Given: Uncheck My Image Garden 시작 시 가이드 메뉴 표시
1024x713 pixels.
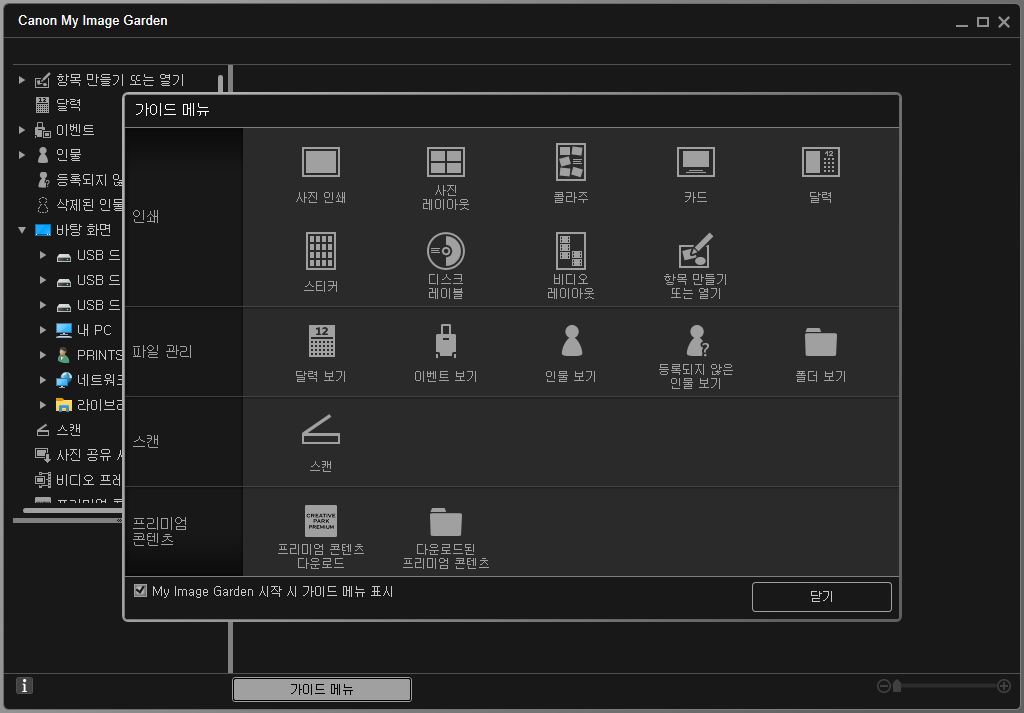Looking at the screenshot, I should point(140,590).
